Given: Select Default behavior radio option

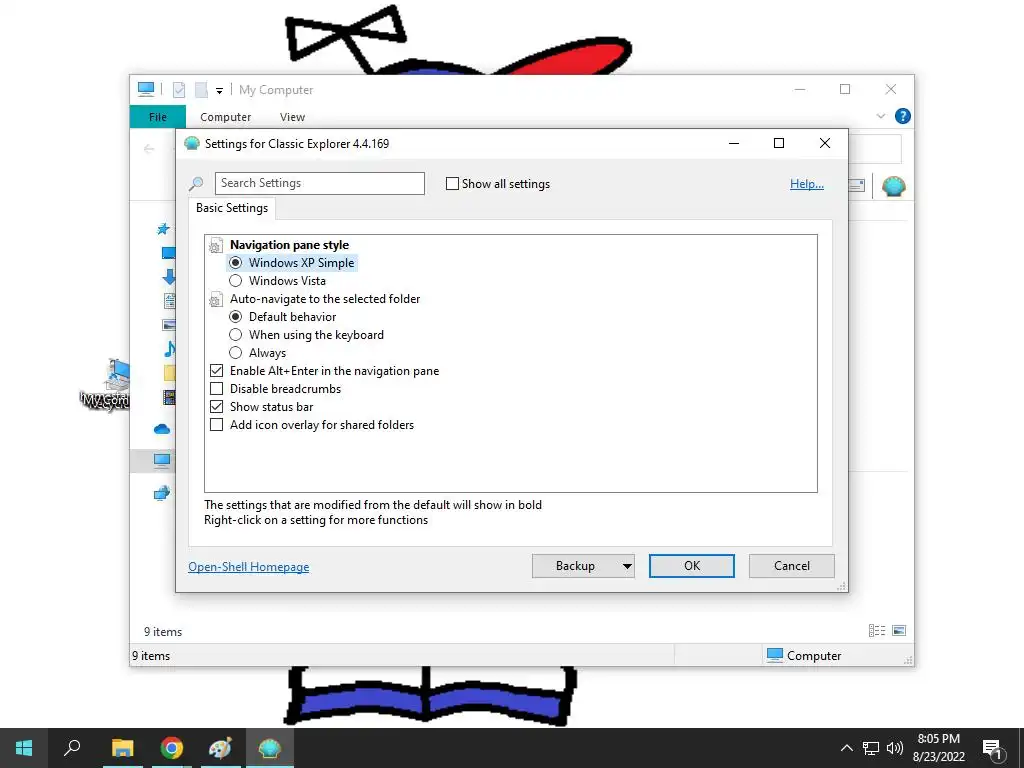Looking at the screenshot, I should pyautogui.click(x=236, y=317).
